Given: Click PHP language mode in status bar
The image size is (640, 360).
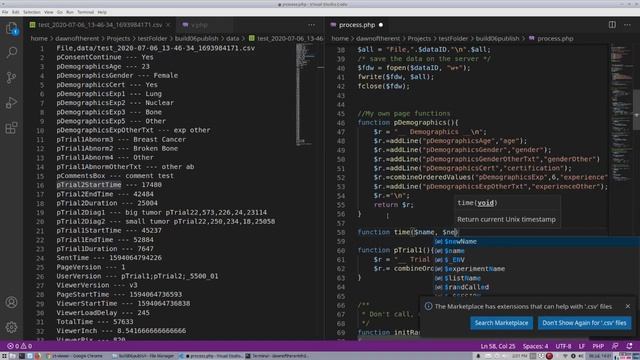Looking at the screenshot, I should (x=598, y=346).
